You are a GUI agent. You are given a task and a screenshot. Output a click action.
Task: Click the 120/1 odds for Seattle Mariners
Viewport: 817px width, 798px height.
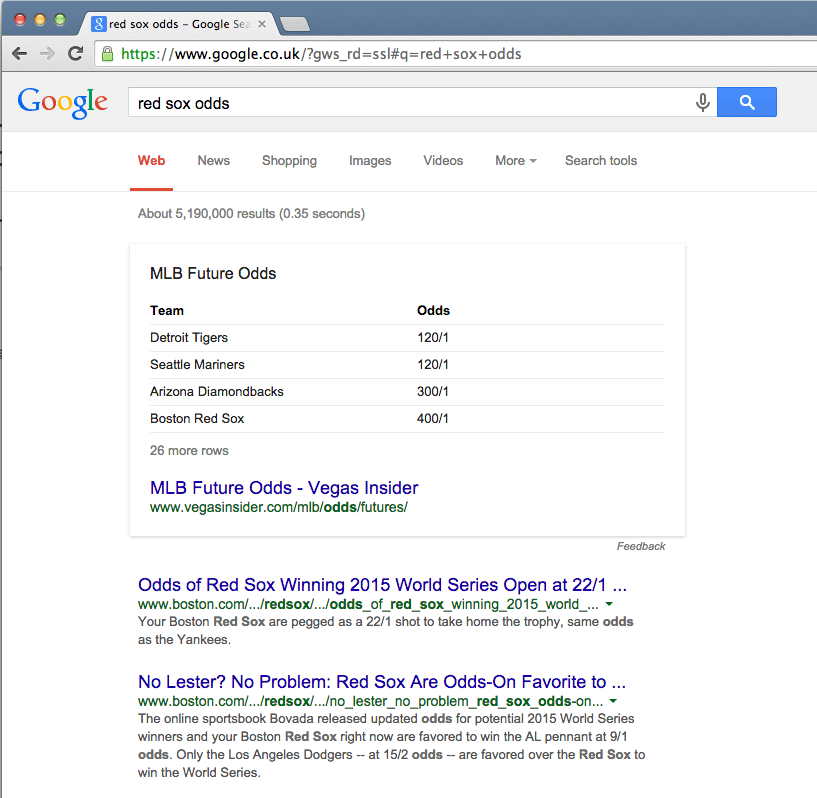pyautogui.click(x=432, y=365)
